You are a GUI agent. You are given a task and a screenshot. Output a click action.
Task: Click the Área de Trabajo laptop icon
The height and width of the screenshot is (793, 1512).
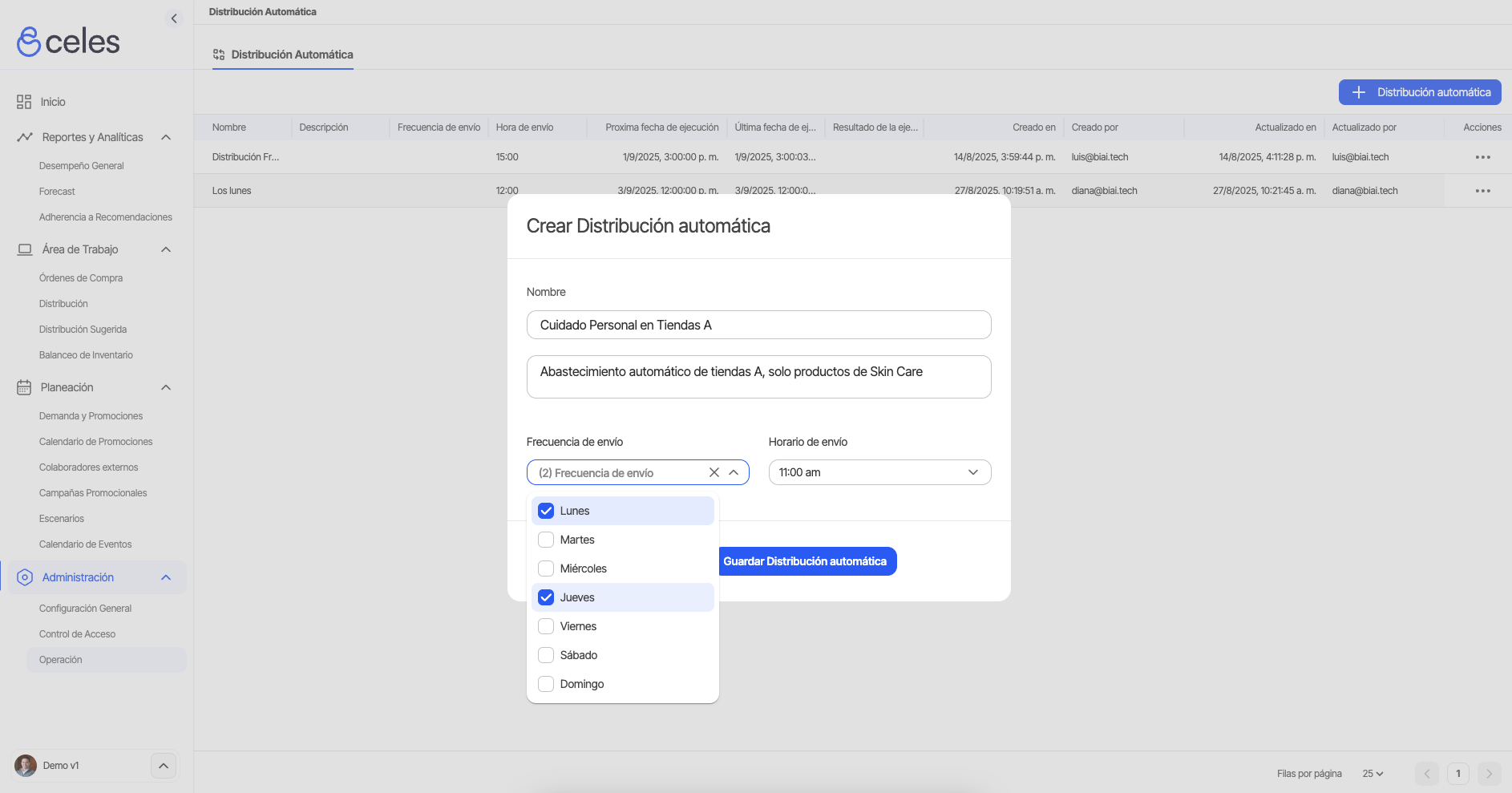tap(25, 249)
